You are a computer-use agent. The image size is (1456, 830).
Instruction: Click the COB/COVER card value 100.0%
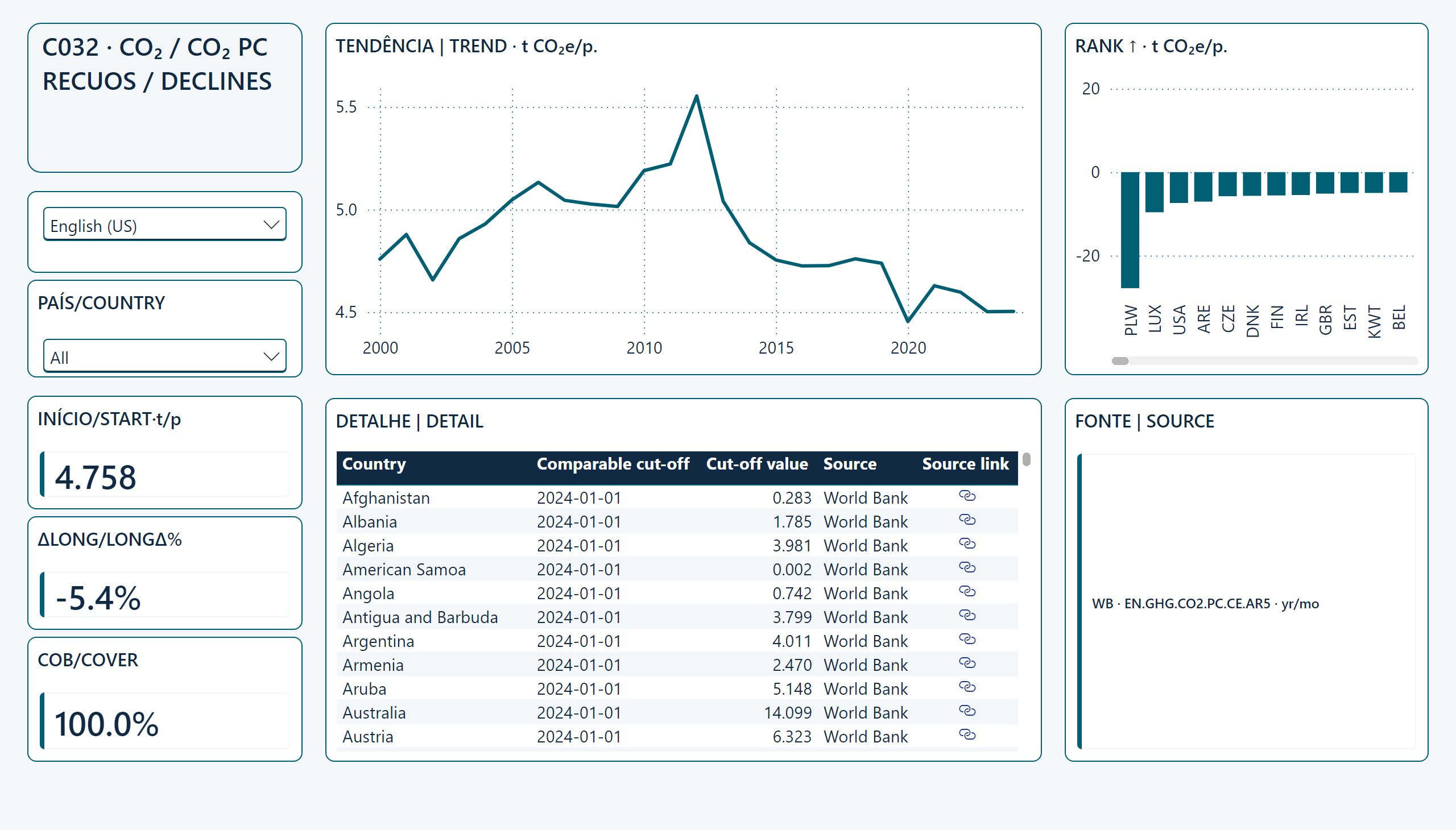pyautogui.click(x=106, y=724)
